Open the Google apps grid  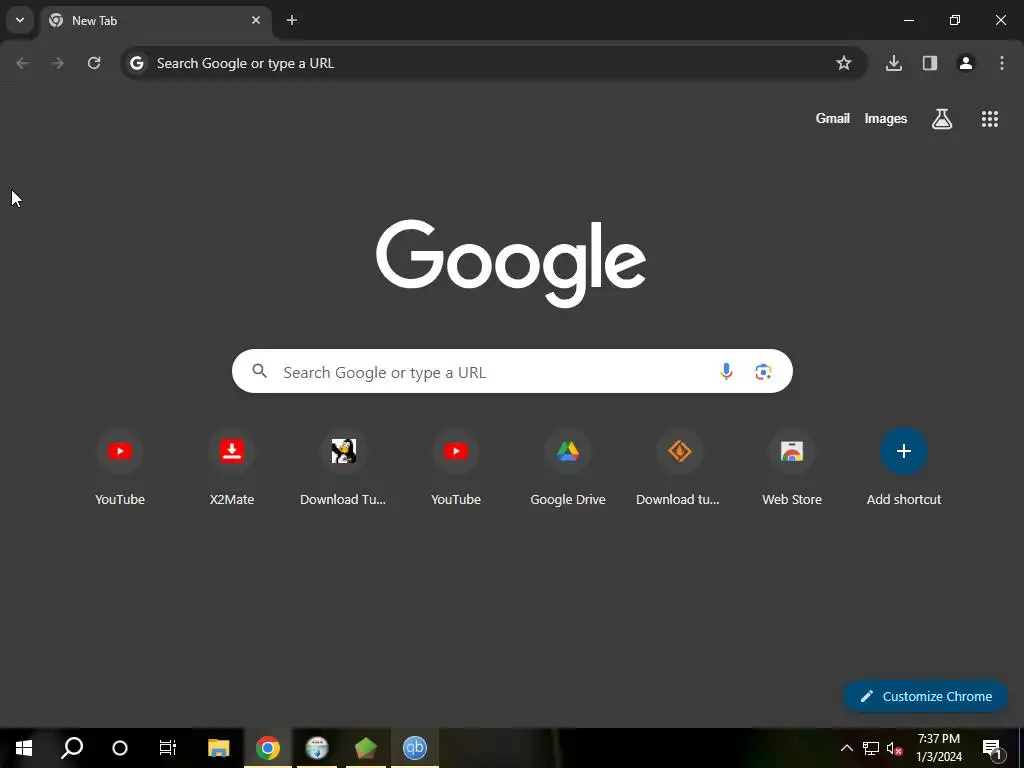pyautogui.click(x=990, y=119)
